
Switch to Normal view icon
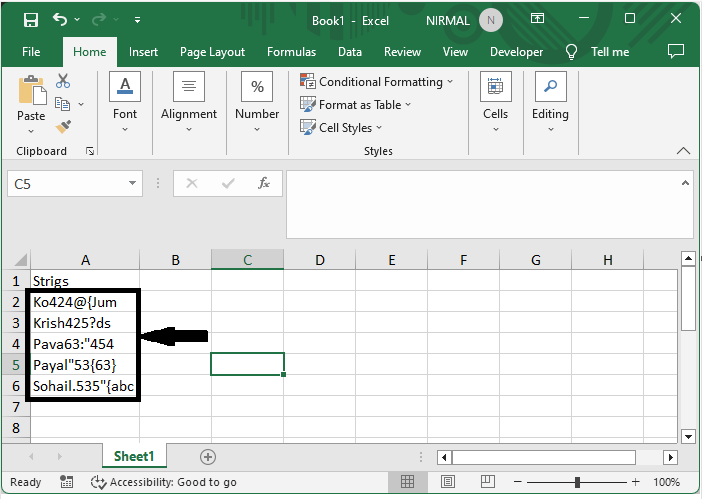407,482
